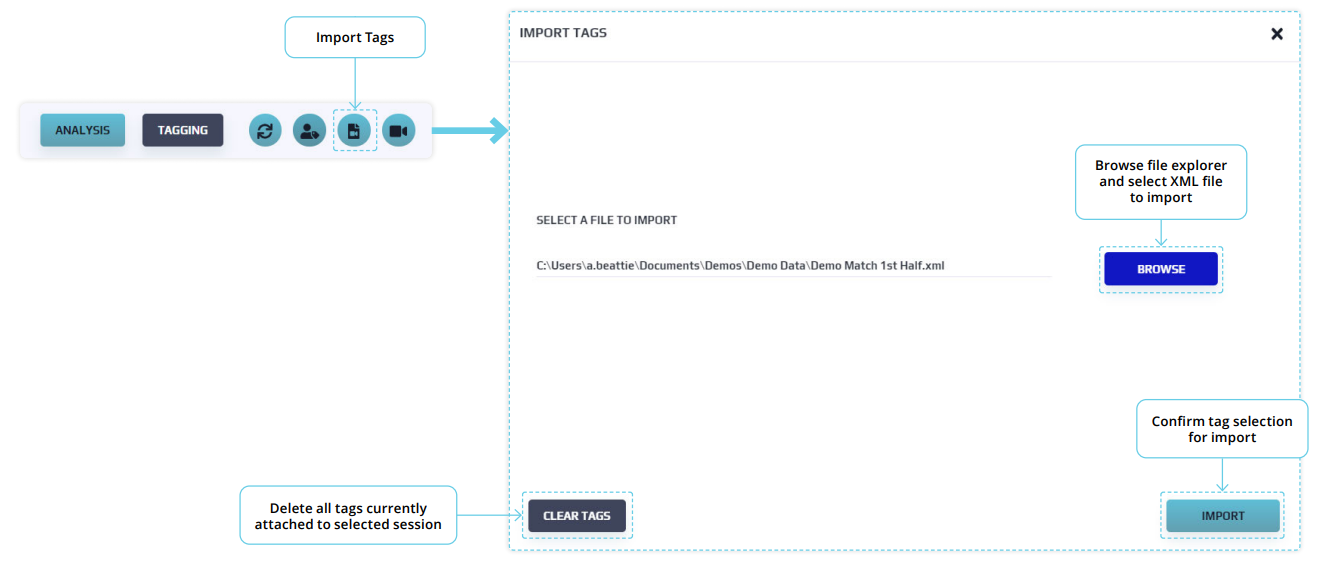Screen dimensions: 1322x568
Task: Click the file path input field
Action: pyautogui.click(x=794, y=266)
